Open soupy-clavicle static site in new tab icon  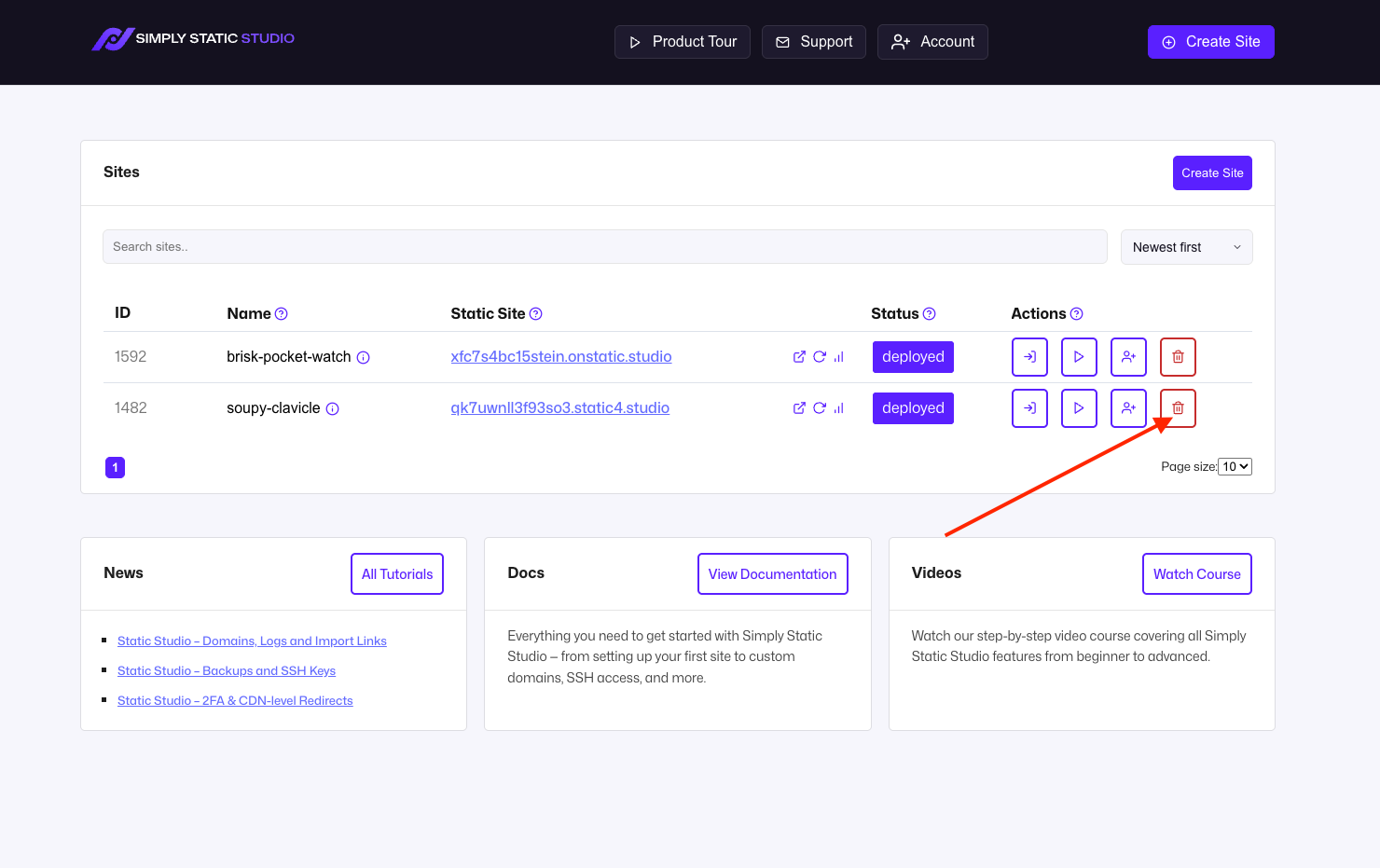[799, 408]
